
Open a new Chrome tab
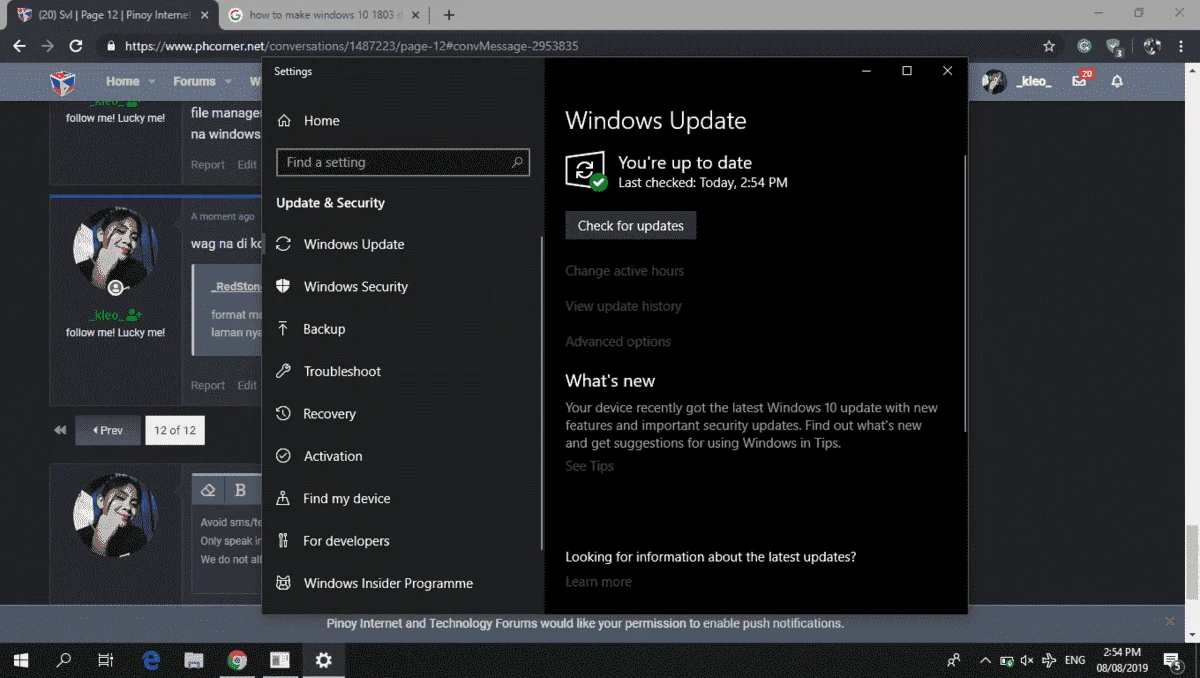[x=449, y=15]
